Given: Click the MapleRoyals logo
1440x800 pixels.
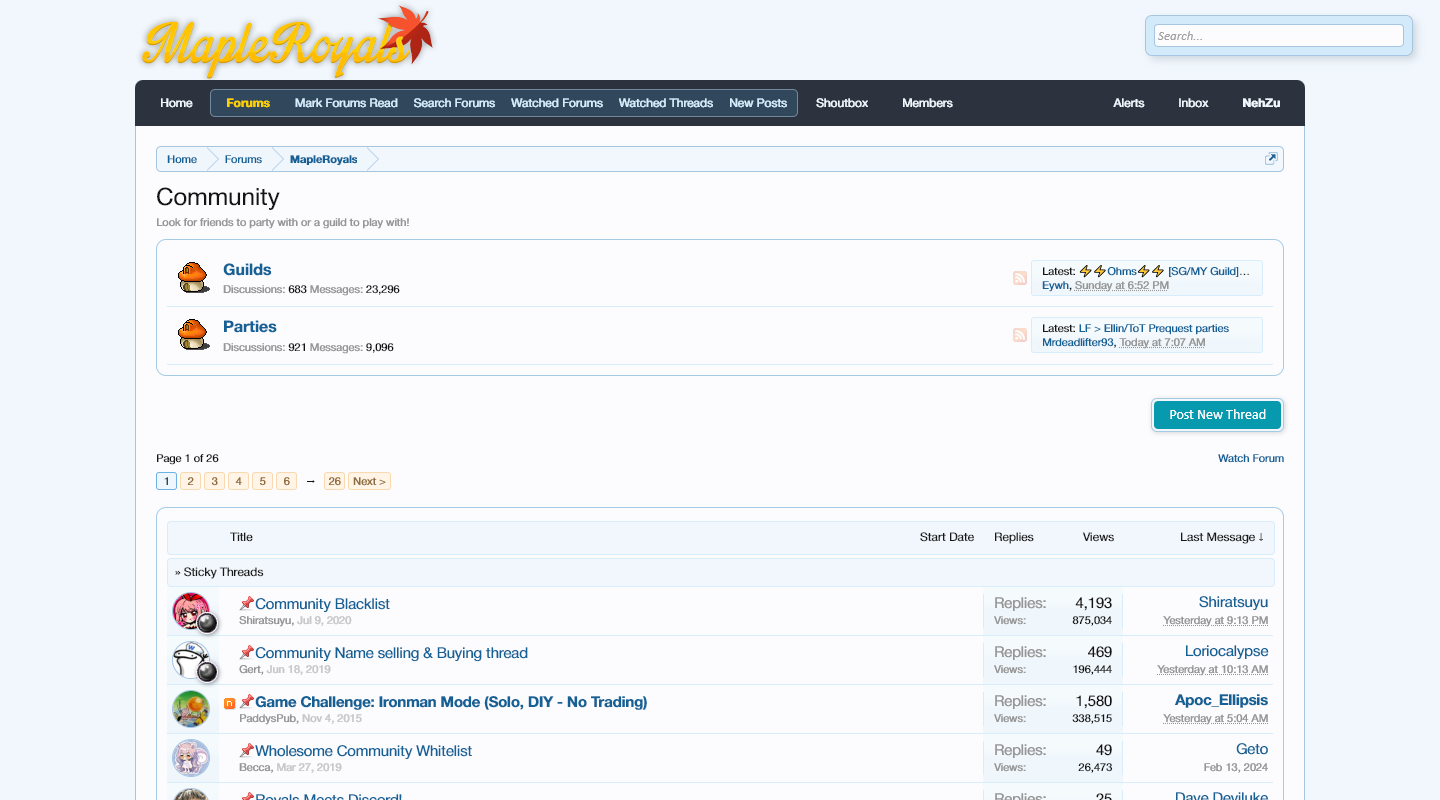Looking at the screenshot, I should point(287,43).
